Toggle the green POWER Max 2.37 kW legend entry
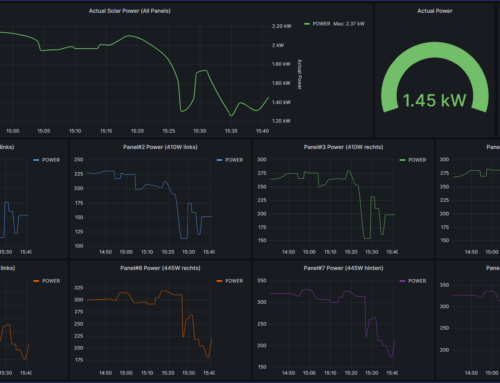500x383 pixels. 334,24
